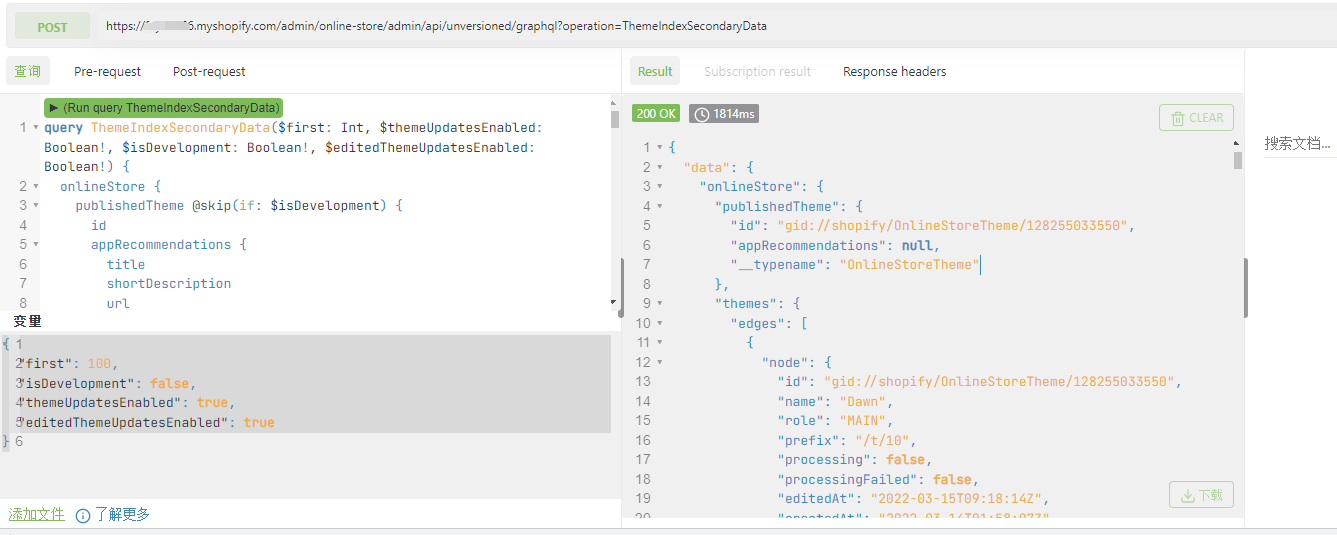Switch to the Pre-request tab

[x=107, y=72]
